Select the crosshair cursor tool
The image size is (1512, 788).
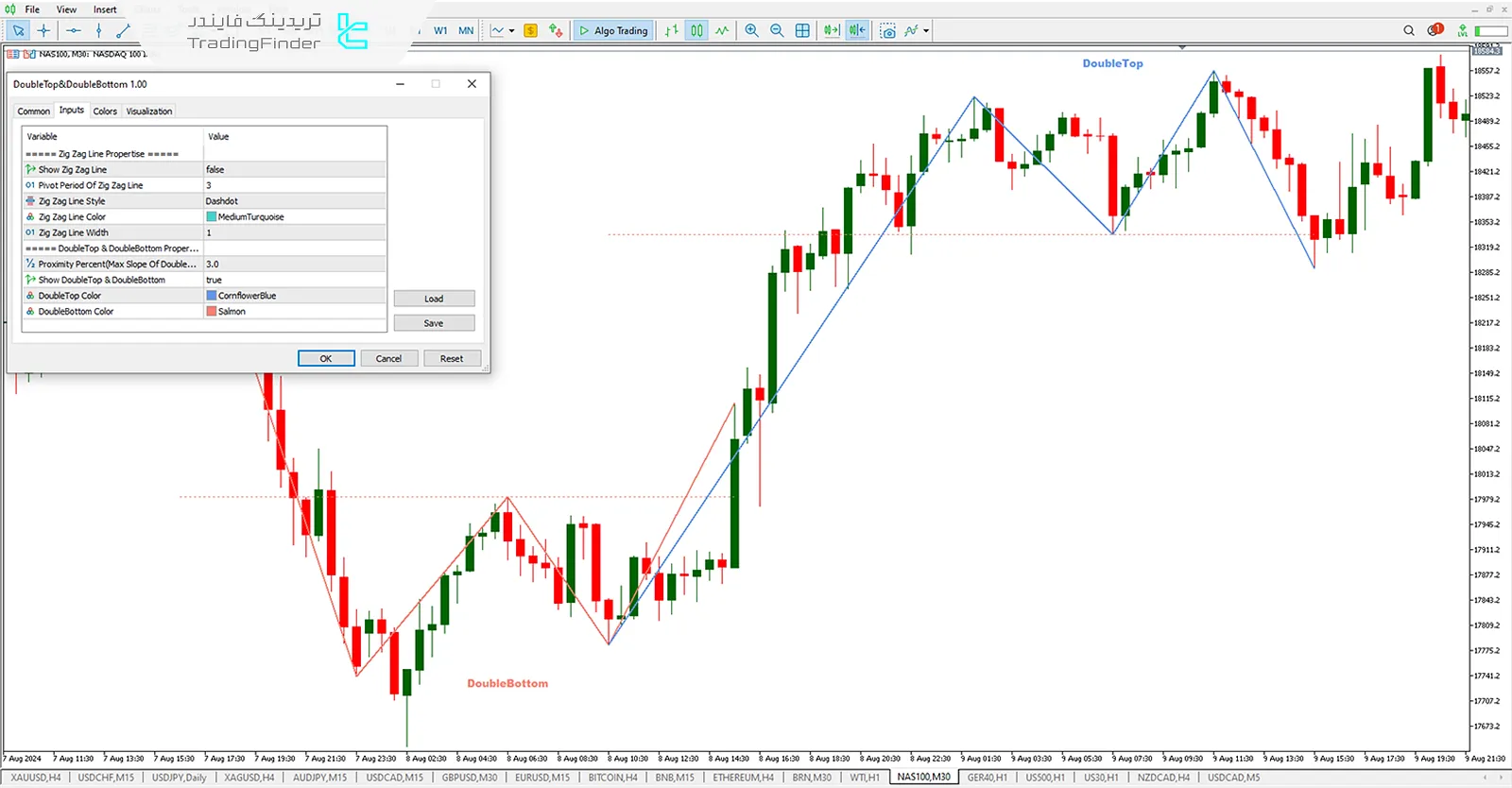click(43, 30)
